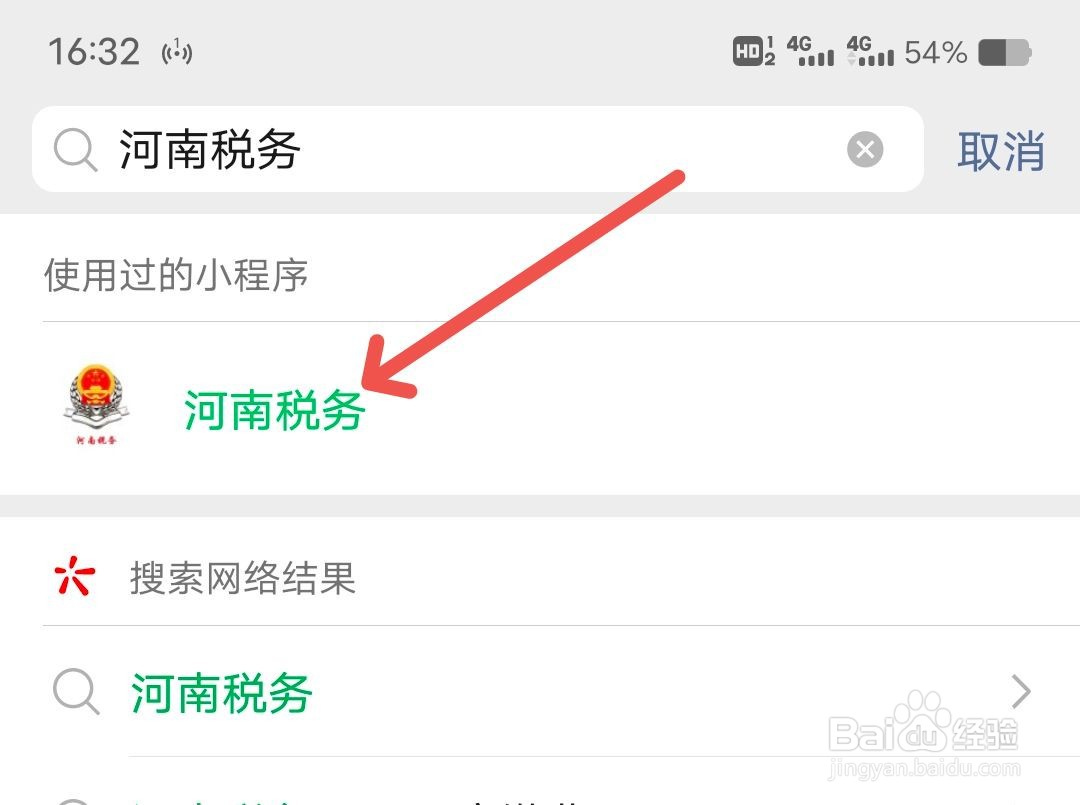Tap the 16:32 clock in the status bar
This screenshot has height=805, width=1080.
pyautogui.click(x=94, y=52)
